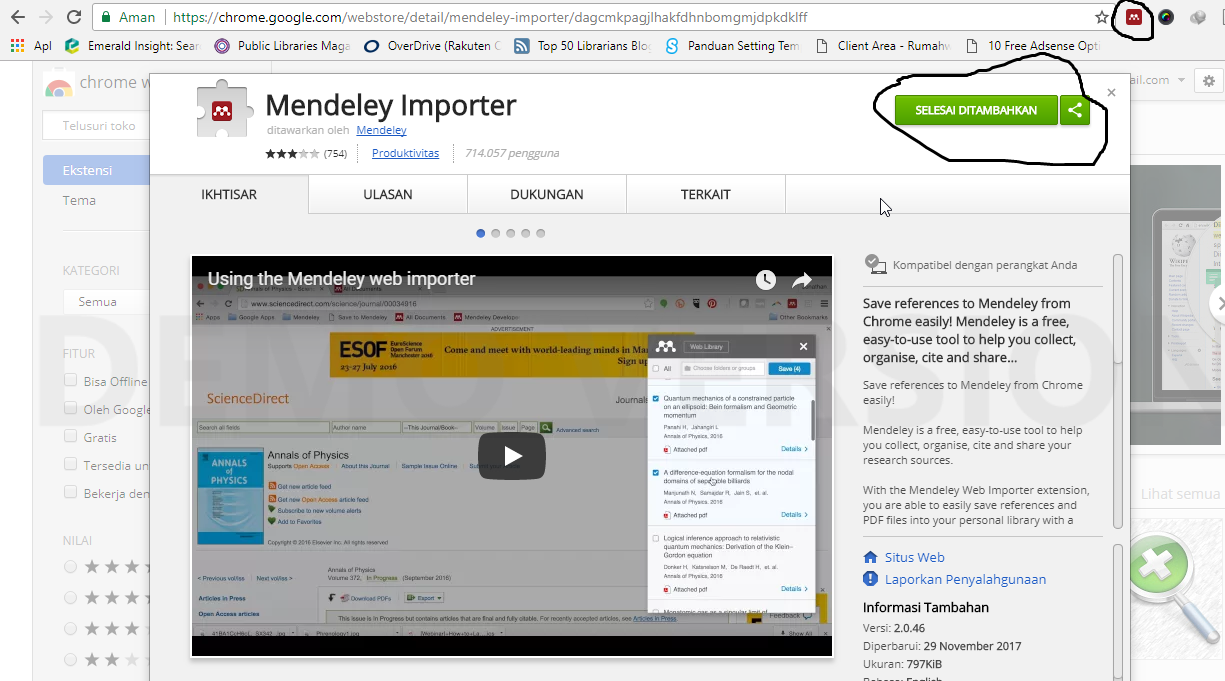
Task: Click the Mendeley Importer title
Action: coord(391,105)
